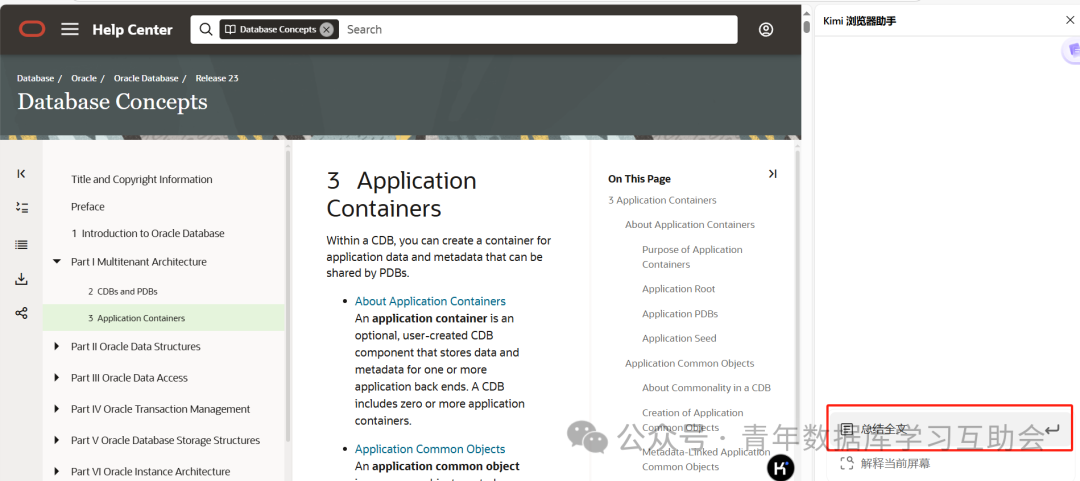Click Help Center title
The image size is (1080, 481).
[x=132, y=30]
